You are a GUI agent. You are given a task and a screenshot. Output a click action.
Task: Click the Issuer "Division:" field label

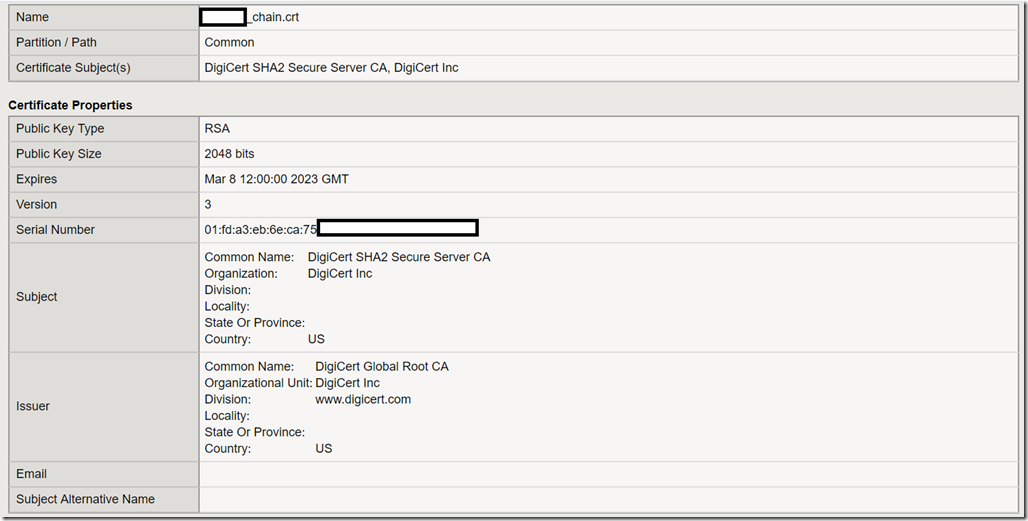click(227, 399)
